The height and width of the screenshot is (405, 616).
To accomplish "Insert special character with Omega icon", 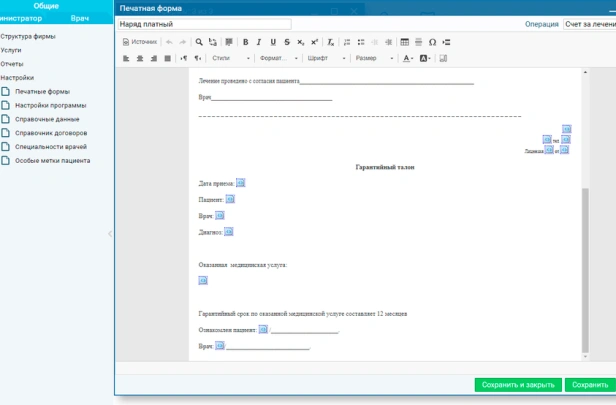I will 432,42.
